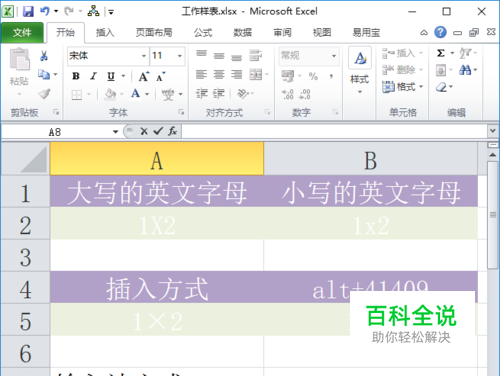This screenshot has height=376, width=500.
Task: Decrease indent
Action: (x=202, y=94)
